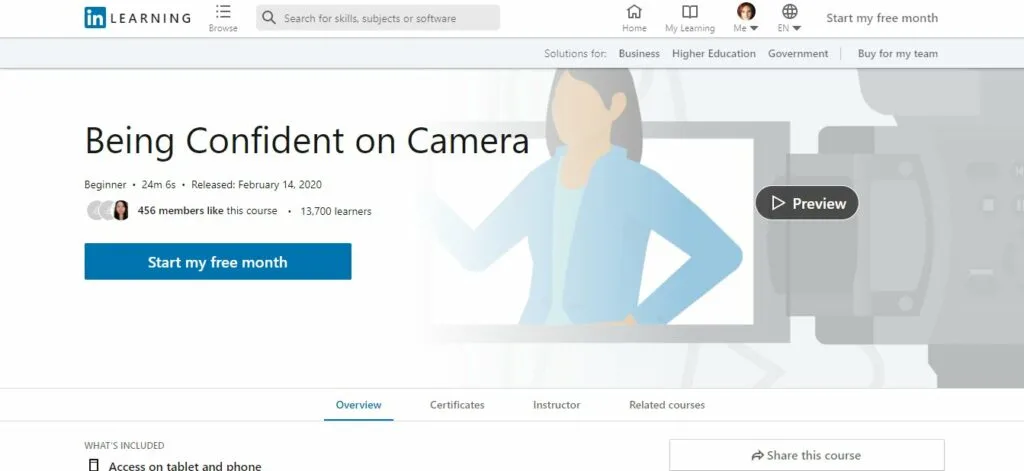
Task: Click the tablet and phone icon
Action: pos(94,466)
